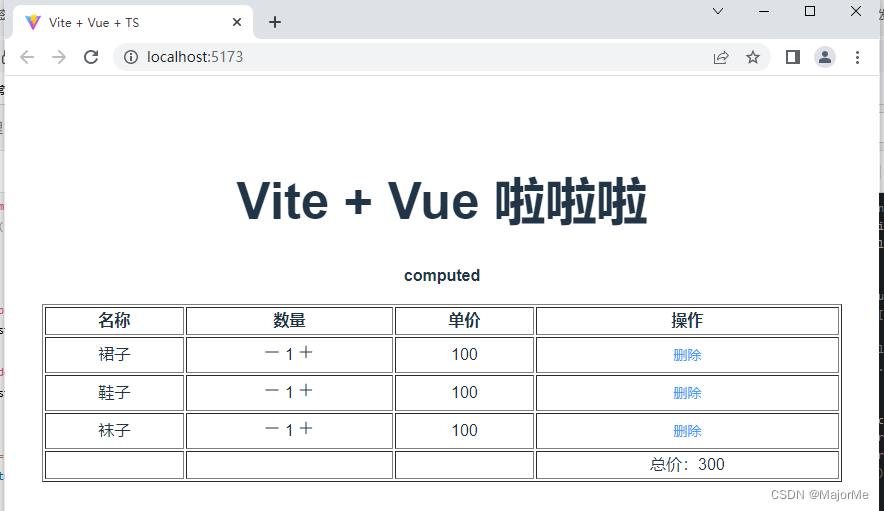Click the 总价：300 total cell
The height and width of the screenshot is (511, 884).
(x=687, y=465)
